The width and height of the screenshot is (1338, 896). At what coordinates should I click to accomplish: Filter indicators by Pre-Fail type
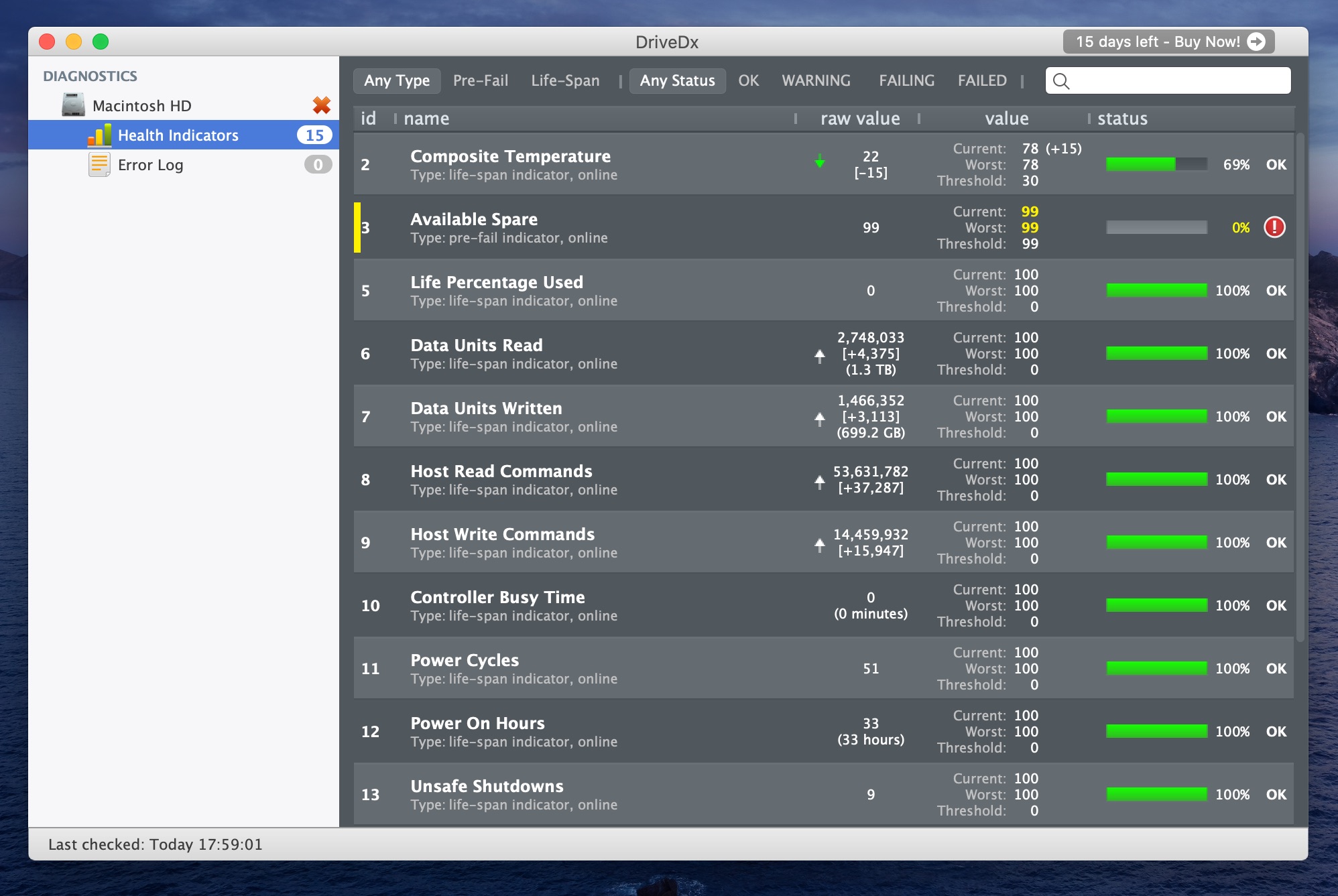click(481, 80)
